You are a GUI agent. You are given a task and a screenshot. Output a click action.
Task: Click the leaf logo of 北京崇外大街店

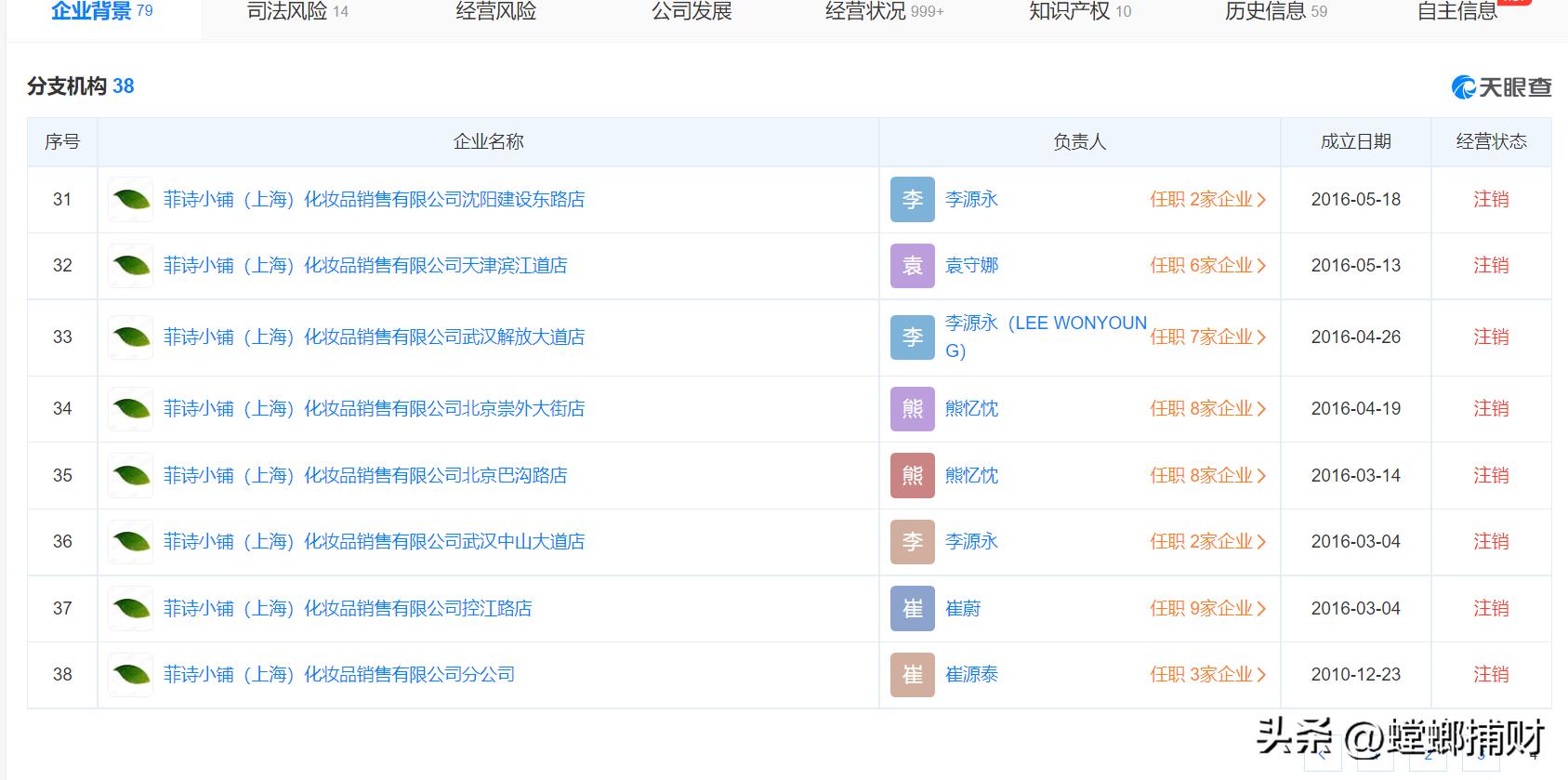tap(131, 409)
